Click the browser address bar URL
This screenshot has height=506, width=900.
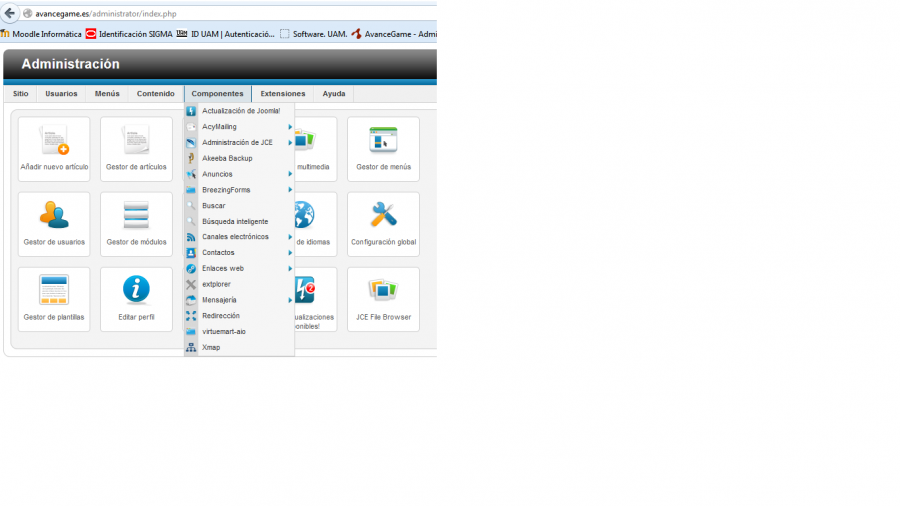106,14
